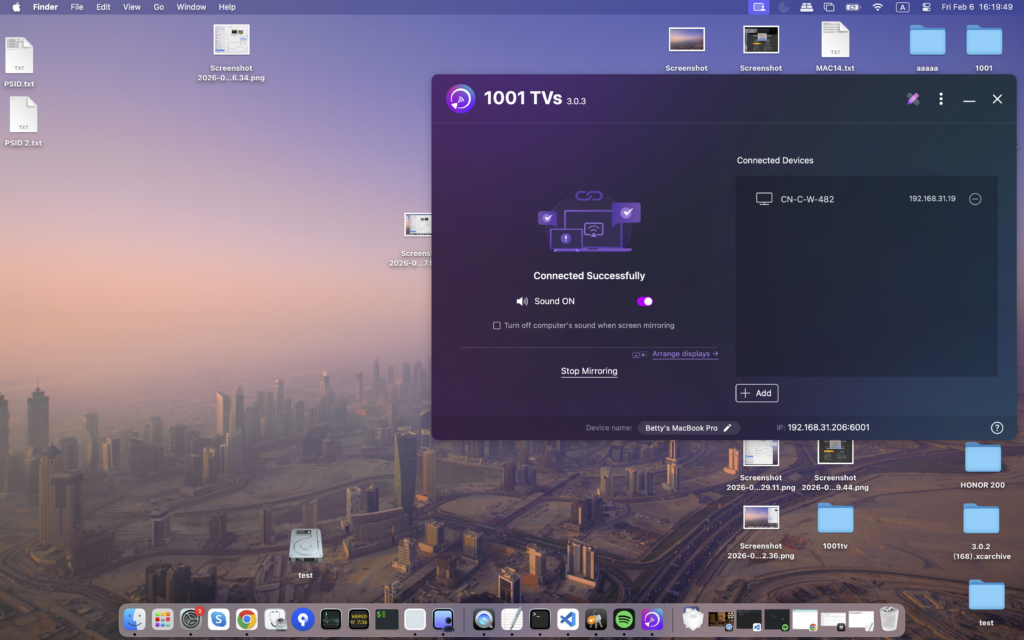The height and width of the screenshot is (640, 1024).
Task: Disconnect the CN-C-W-482 device
Action: coord(975,199)
